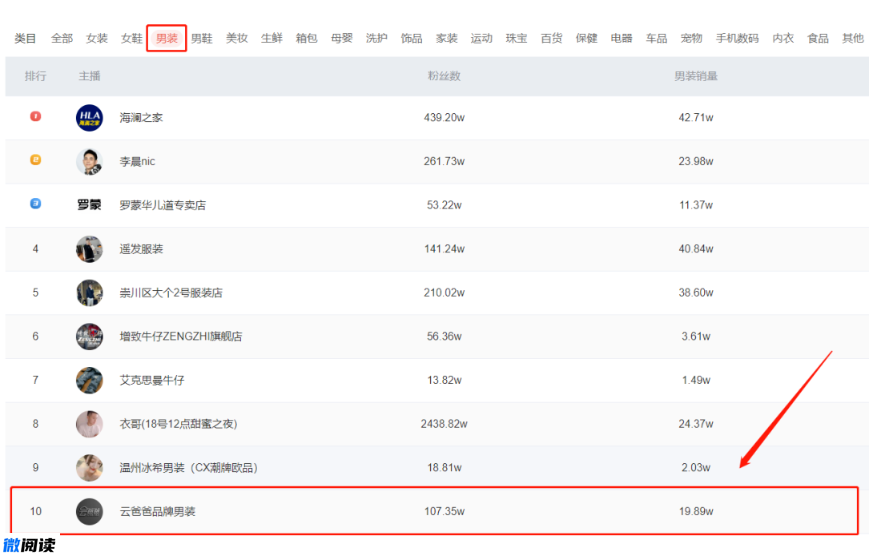Viewport: 882px width, 557px height.
Task: Open the 衣哥 avatar picture
Action: tap(89, 424)
